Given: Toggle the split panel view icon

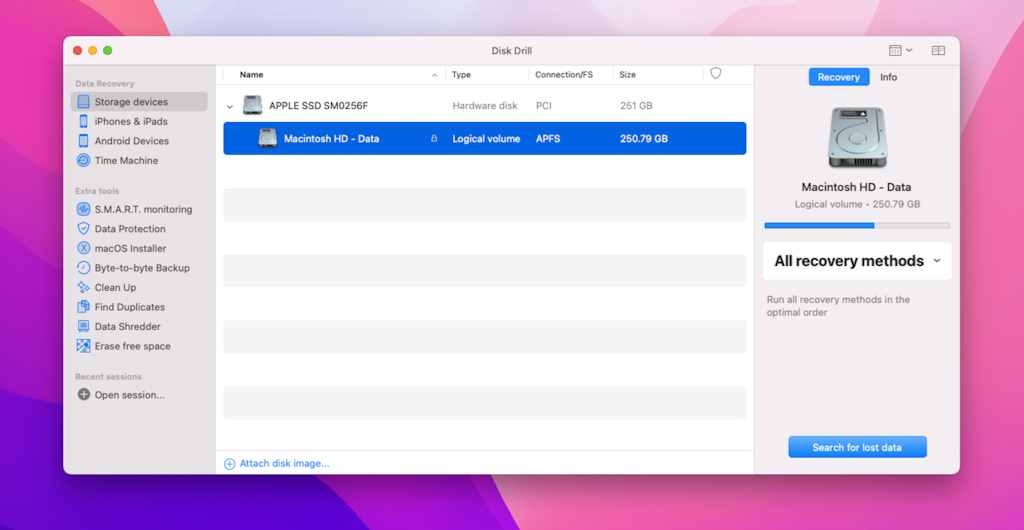Looking at the screenshot, I should coord(938,50).
